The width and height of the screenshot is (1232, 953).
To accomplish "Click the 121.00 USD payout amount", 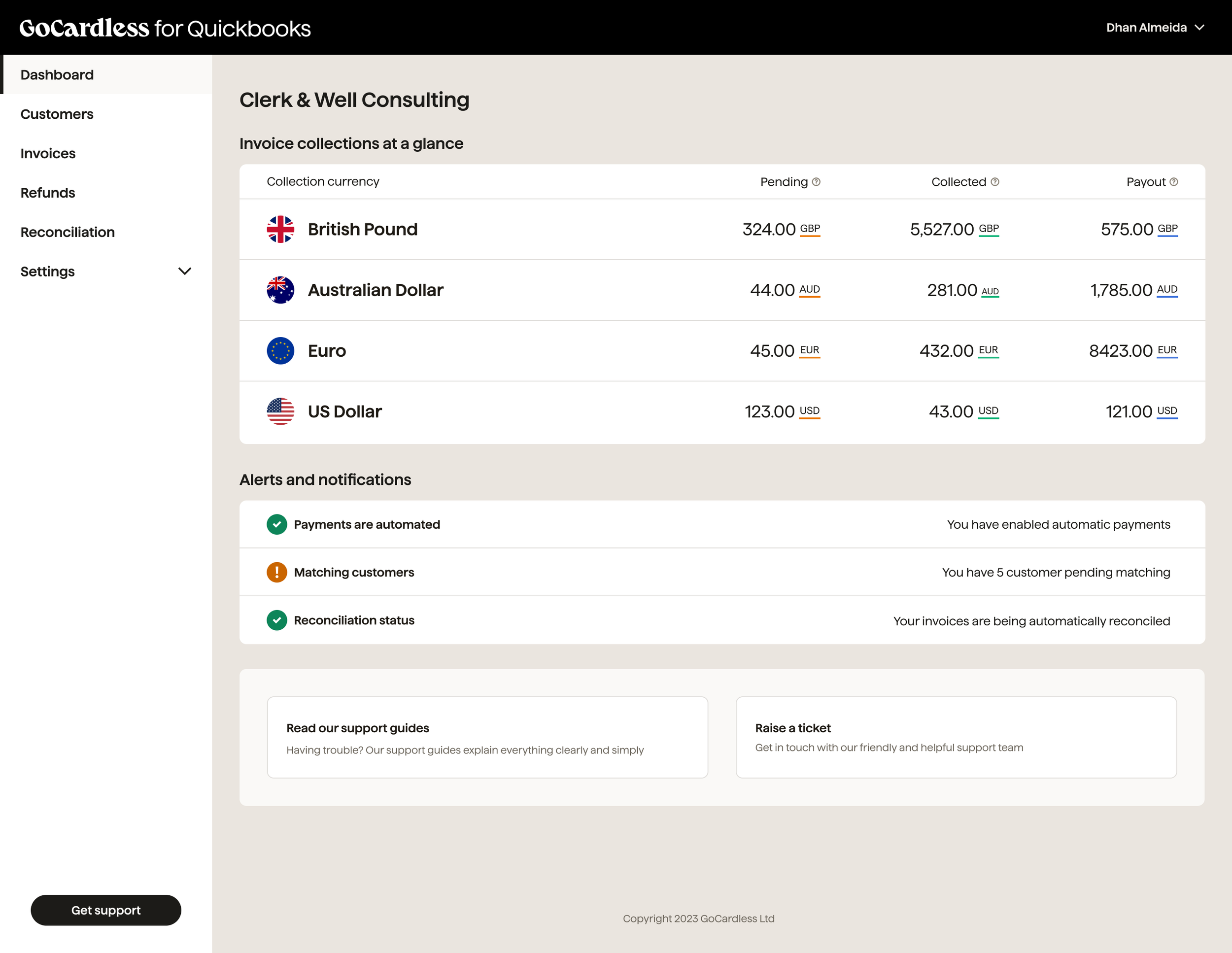I will coord(1142,412).
